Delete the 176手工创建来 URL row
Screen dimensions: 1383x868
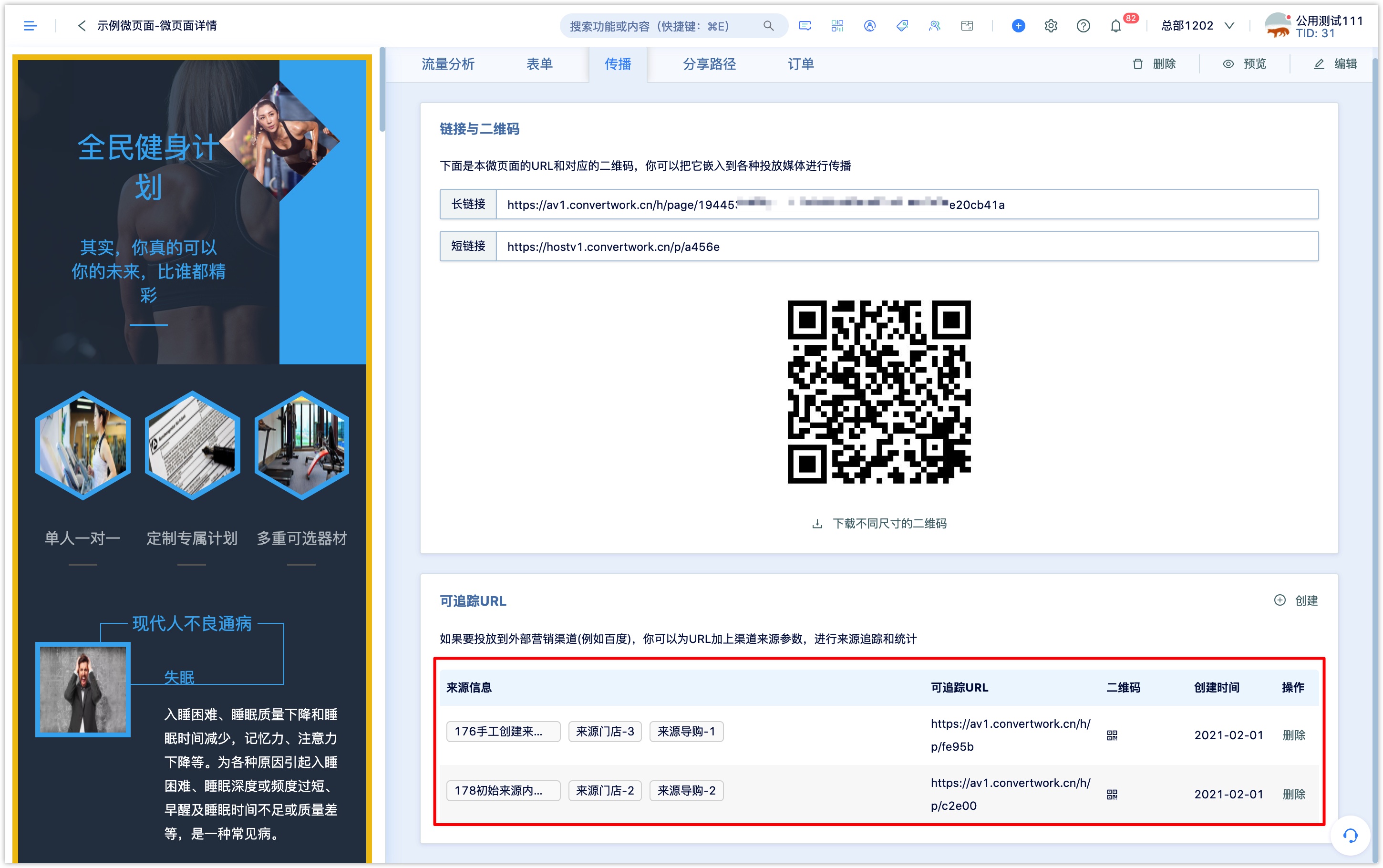click(x=1293, y=735)
